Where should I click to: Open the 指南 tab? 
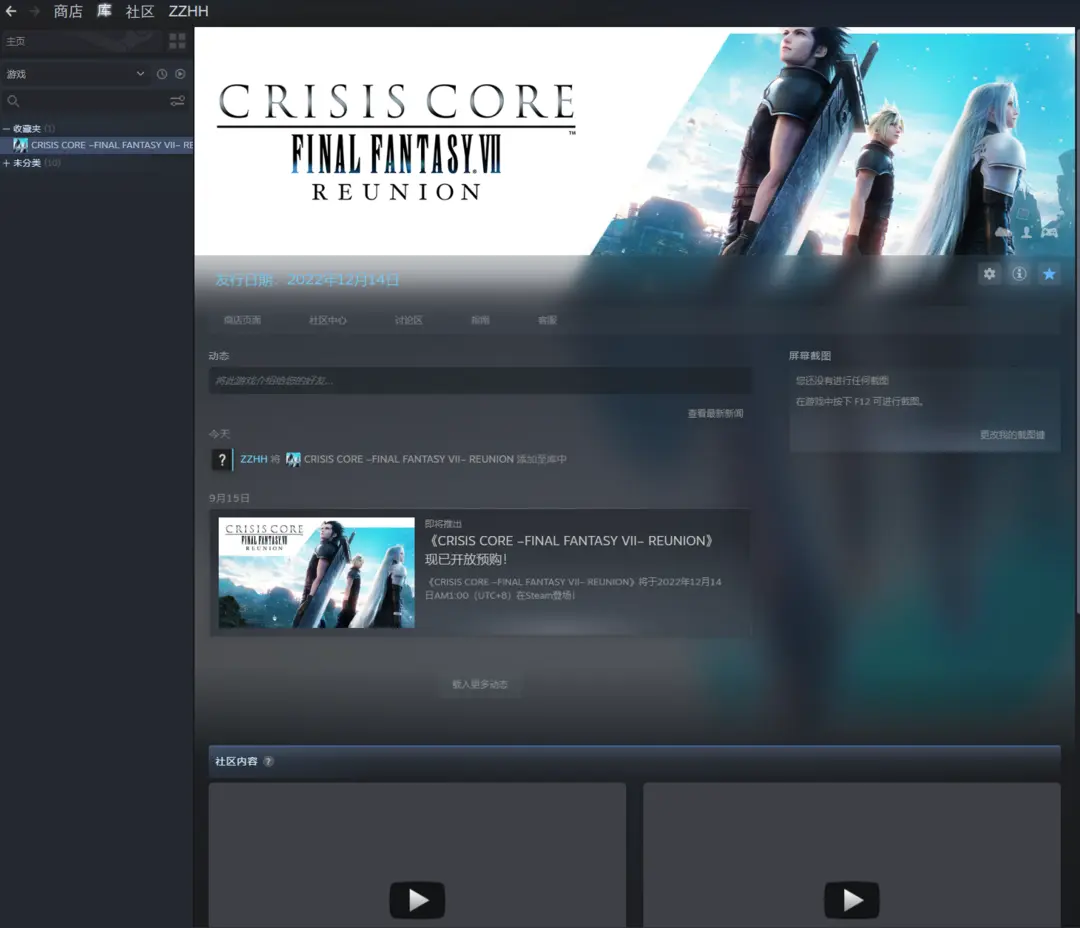pos(480,320)
